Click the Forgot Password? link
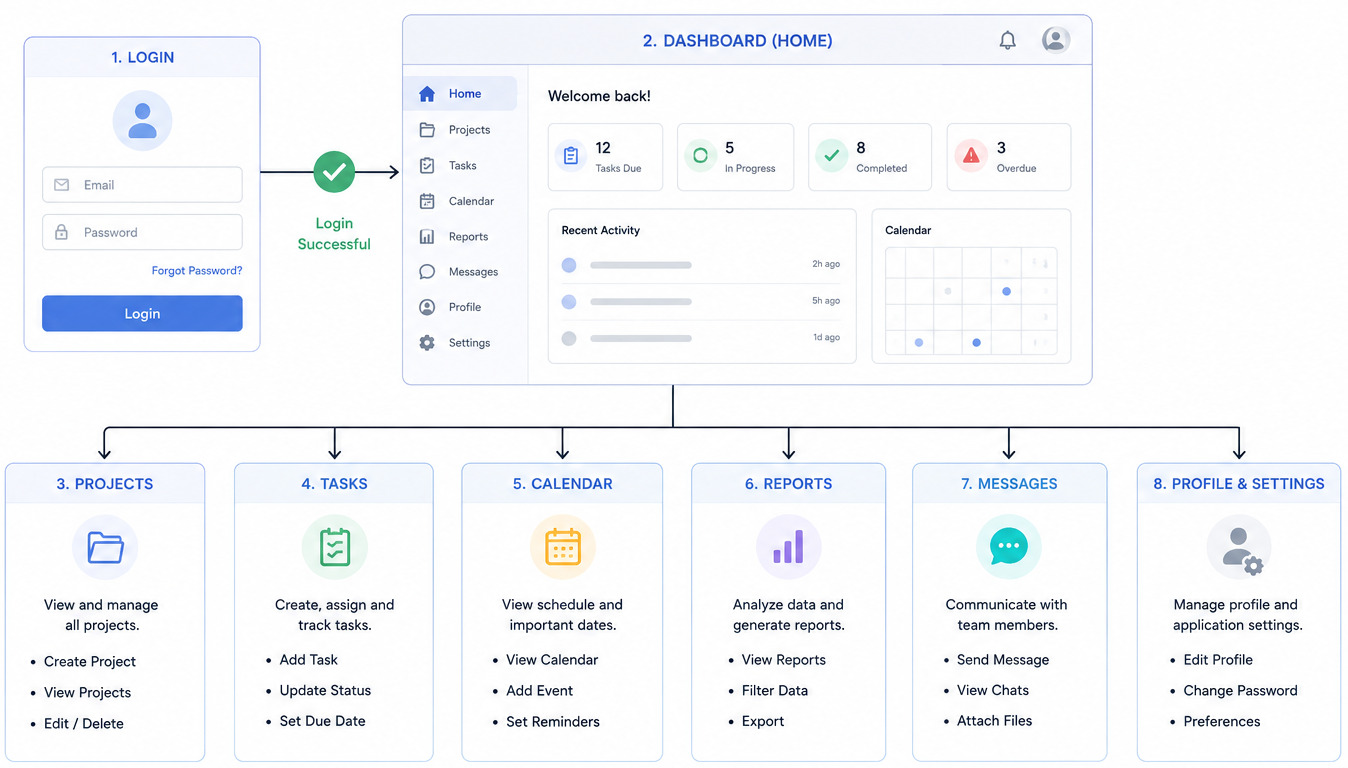The image size is (1348, 768). 197,271
